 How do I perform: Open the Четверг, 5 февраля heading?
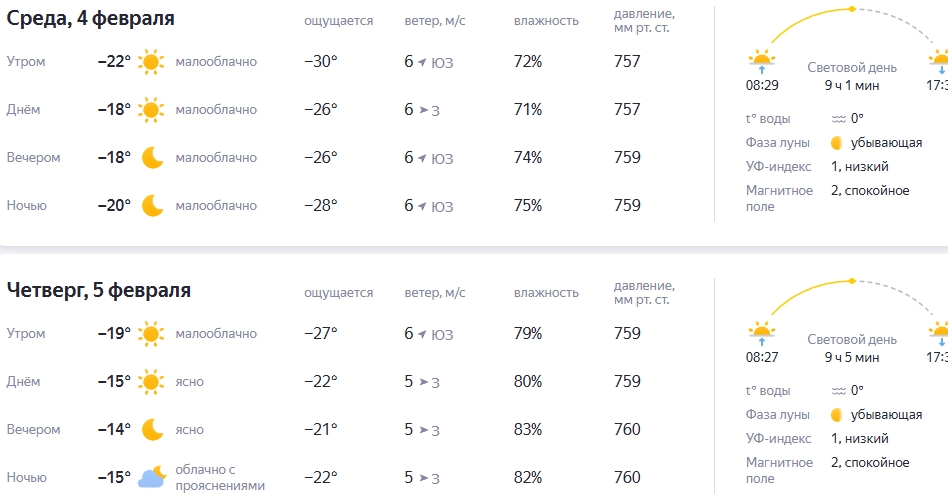point(99,290)
